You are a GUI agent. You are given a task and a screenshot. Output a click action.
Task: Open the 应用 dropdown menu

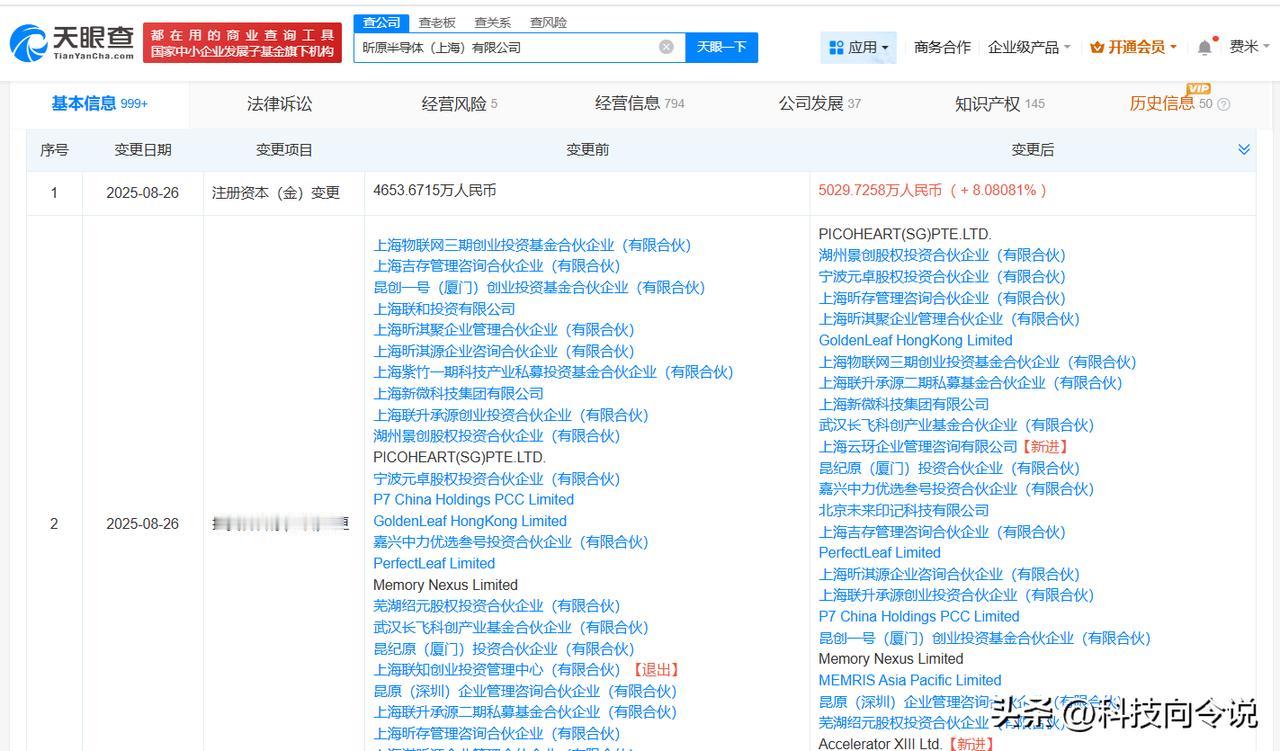859,47
